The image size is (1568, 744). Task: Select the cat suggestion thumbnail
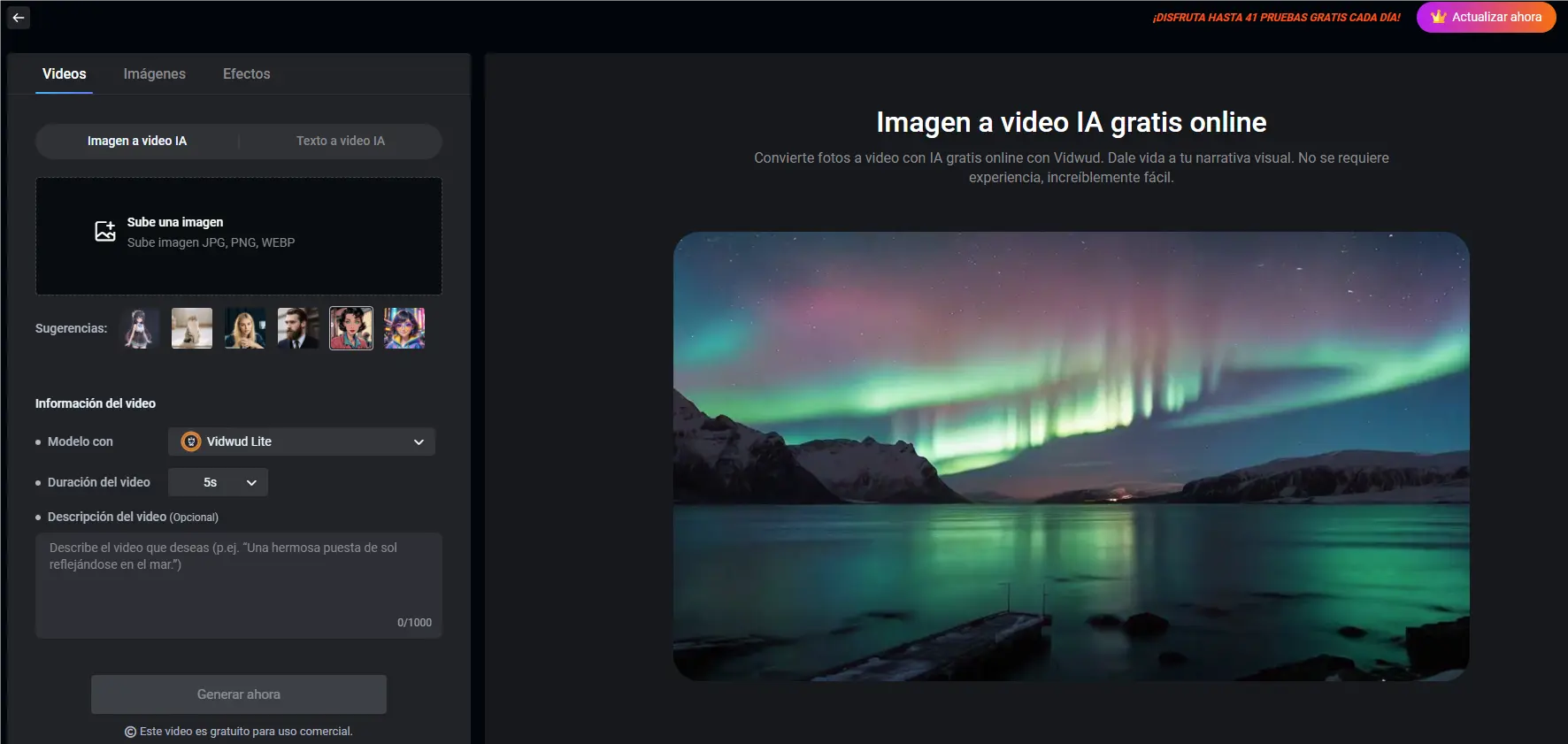point(192,328)
